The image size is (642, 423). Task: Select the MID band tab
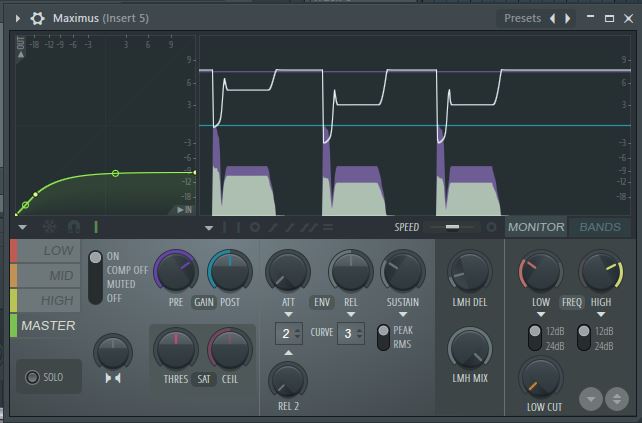pyautogui.click(x=45, y=276)
